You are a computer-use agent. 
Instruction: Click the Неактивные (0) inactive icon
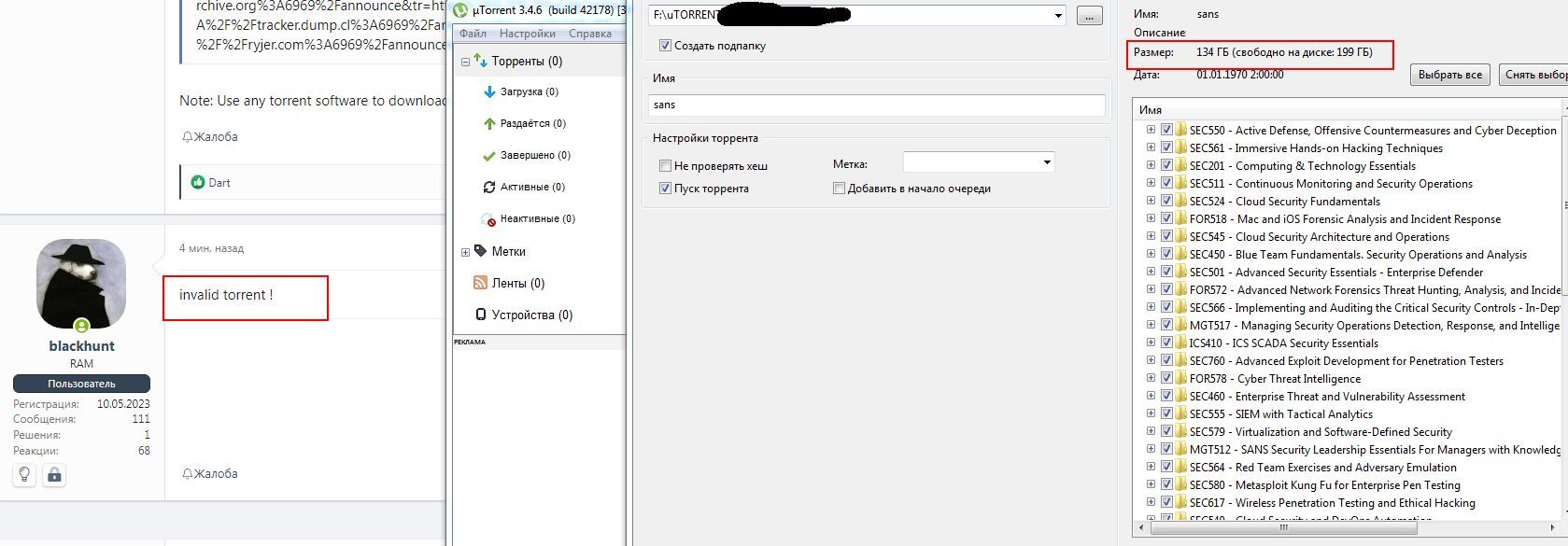pos(488,219)
